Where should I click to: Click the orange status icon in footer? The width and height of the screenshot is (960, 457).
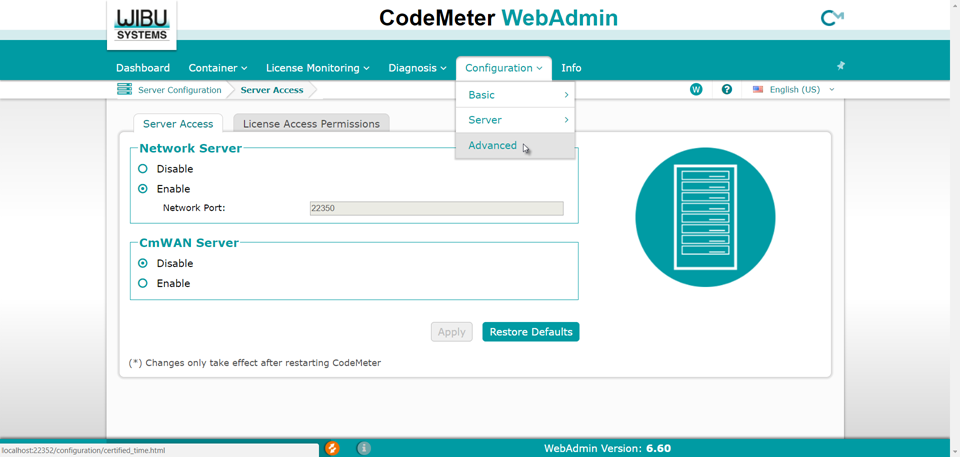(x=332, y=448)
